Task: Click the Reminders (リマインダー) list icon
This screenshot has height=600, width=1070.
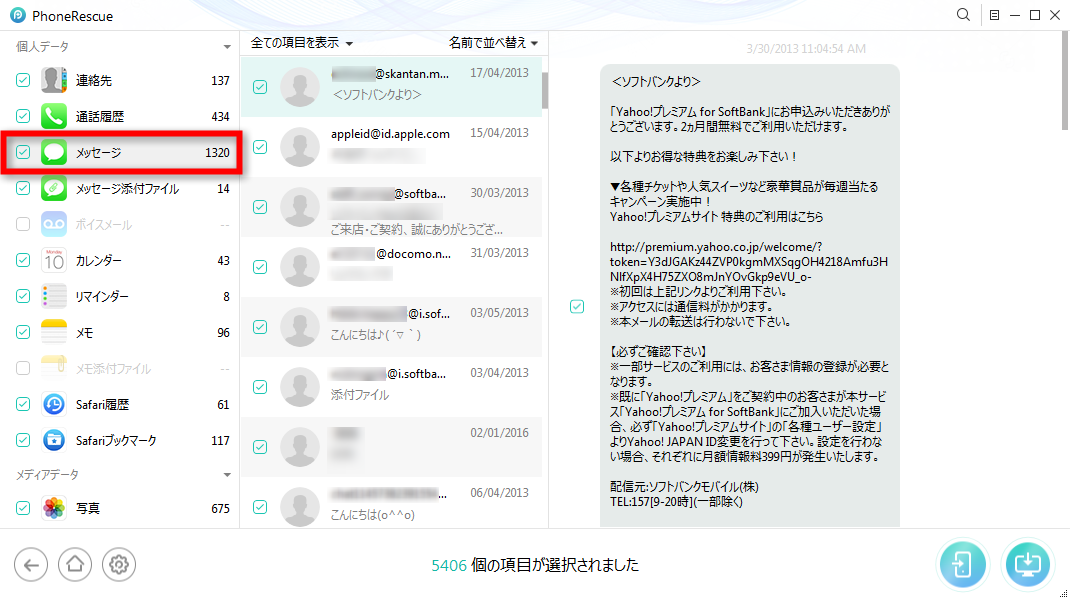Action: 54,296
